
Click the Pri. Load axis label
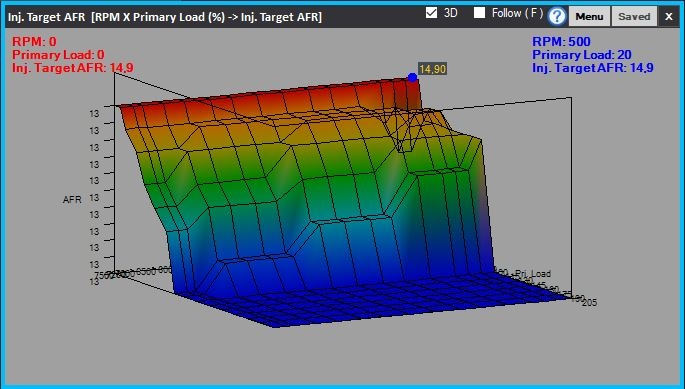pos(533,274)
